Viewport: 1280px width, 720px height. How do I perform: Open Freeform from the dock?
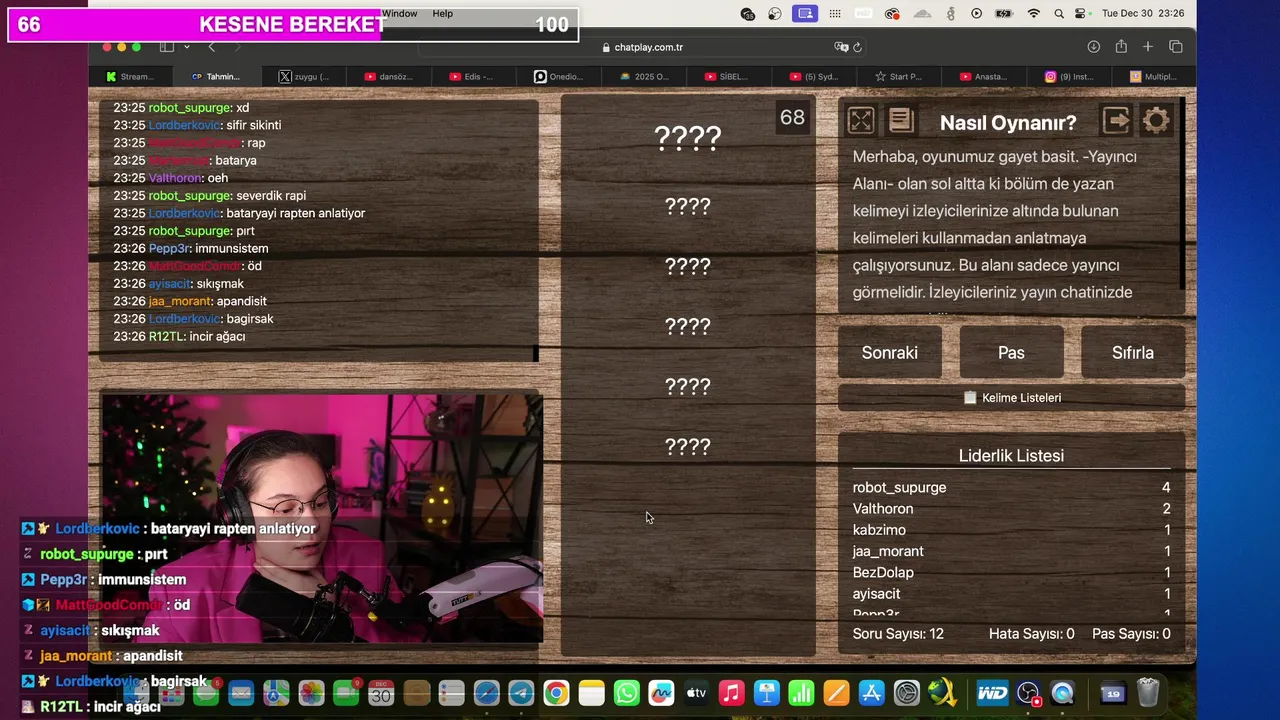point(661,692)
